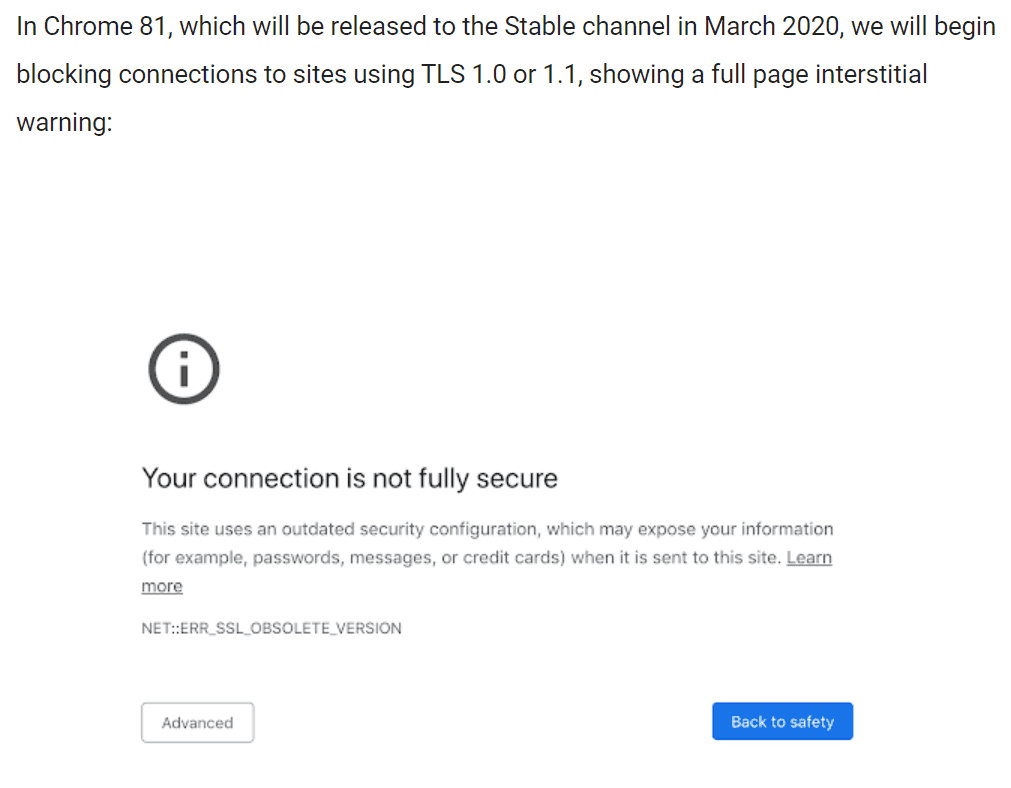Go Back to safety
Viewport: 1011px width, 788px height.
(x=782, y=722)
